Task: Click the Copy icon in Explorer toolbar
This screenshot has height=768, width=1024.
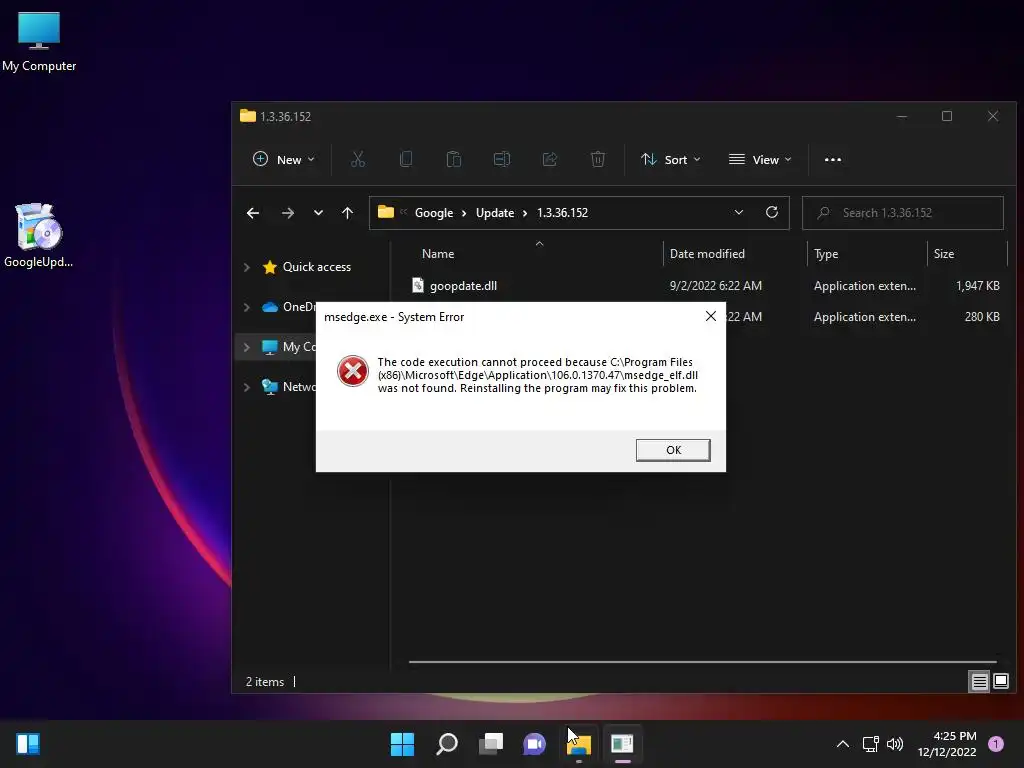Action: pyautogui.click(x=406, y=159)
